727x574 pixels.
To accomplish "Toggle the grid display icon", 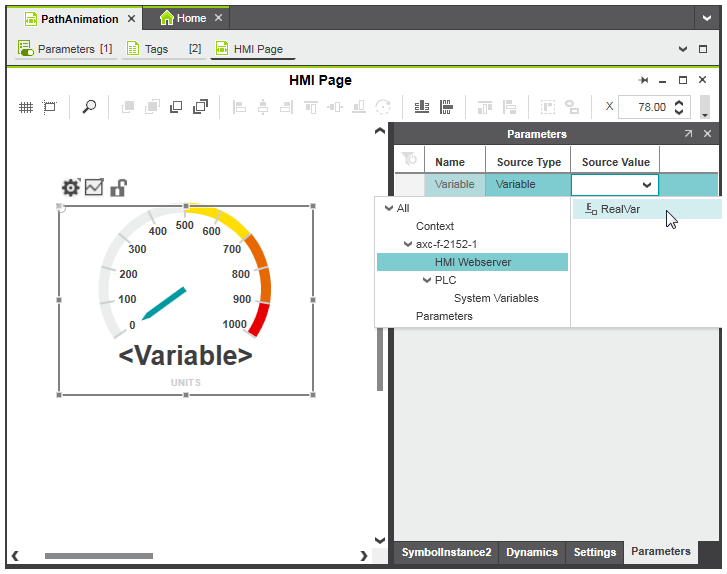I will [x=26, y=107].
